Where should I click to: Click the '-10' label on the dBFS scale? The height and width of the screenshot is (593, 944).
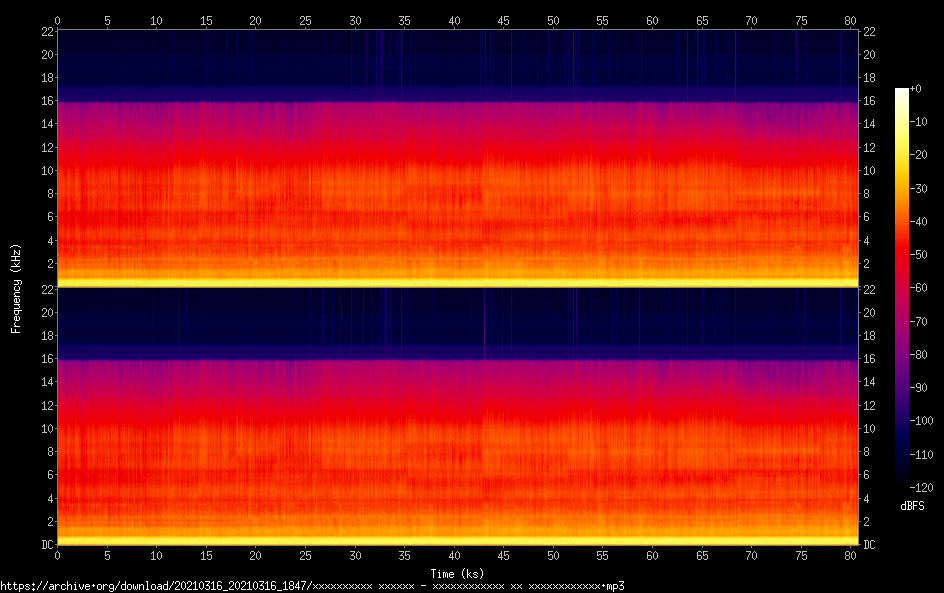point(919,122)
